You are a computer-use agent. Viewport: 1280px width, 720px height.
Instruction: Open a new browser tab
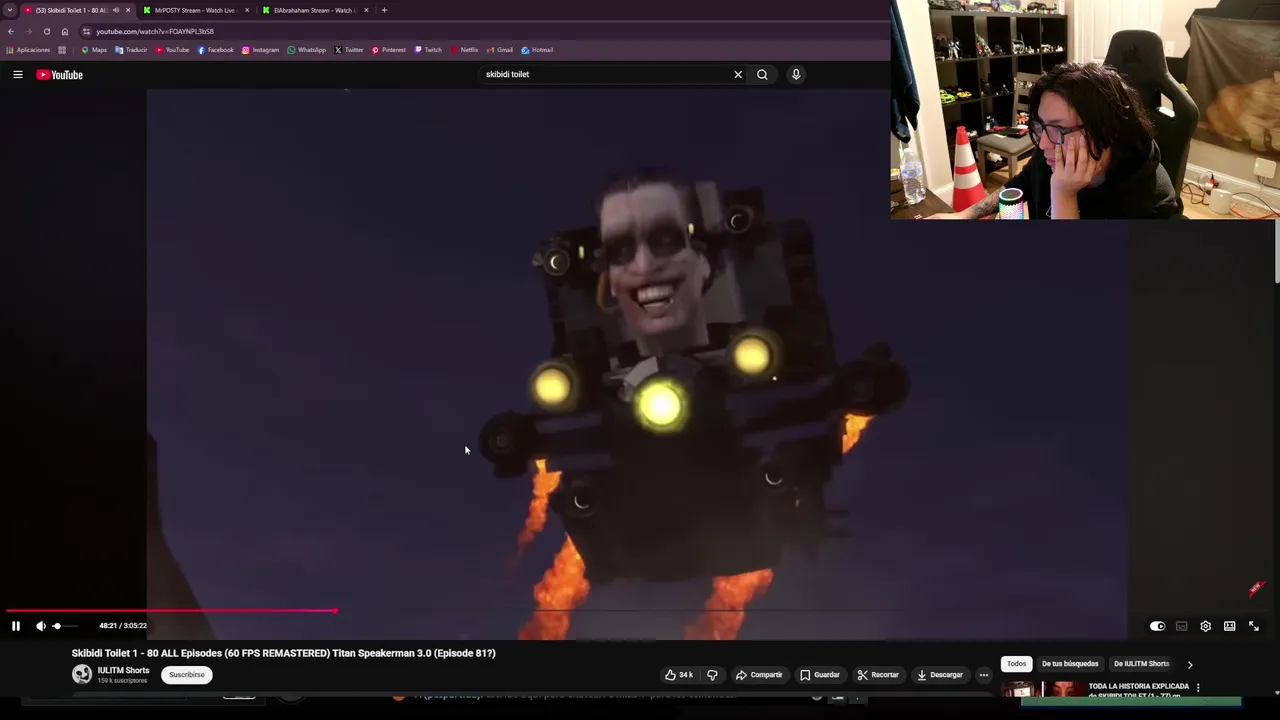tap(384, 10)
